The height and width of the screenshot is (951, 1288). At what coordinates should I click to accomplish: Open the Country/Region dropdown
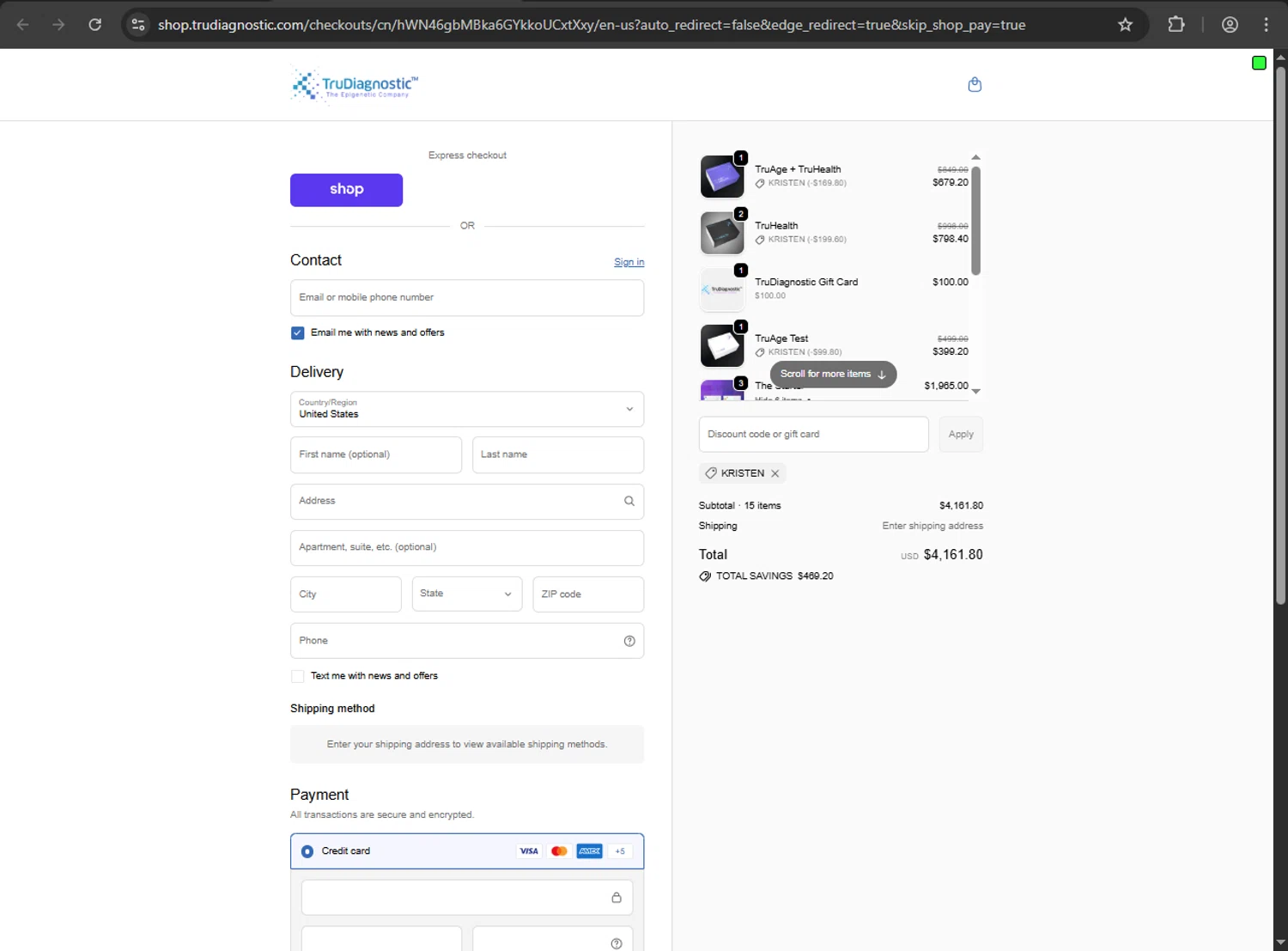coord(467,409)
